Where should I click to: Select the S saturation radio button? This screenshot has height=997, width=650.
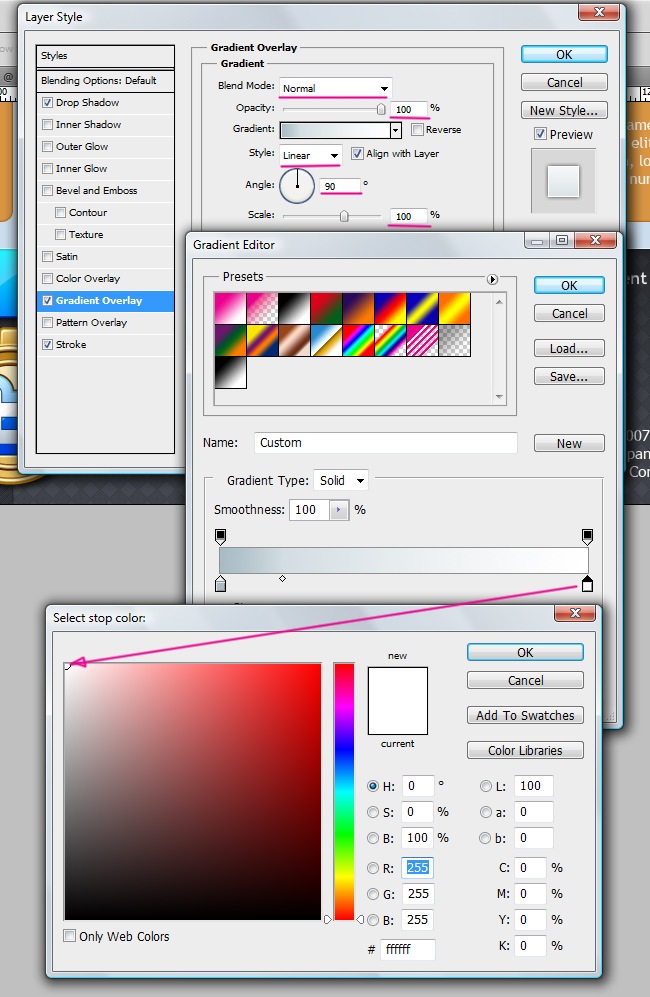coord(374,812)
